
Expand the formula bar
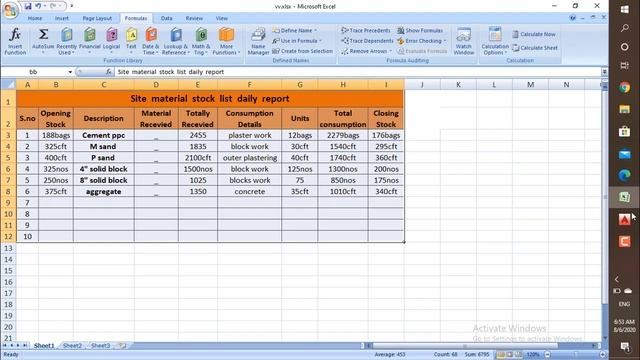(x=604, y=72)
